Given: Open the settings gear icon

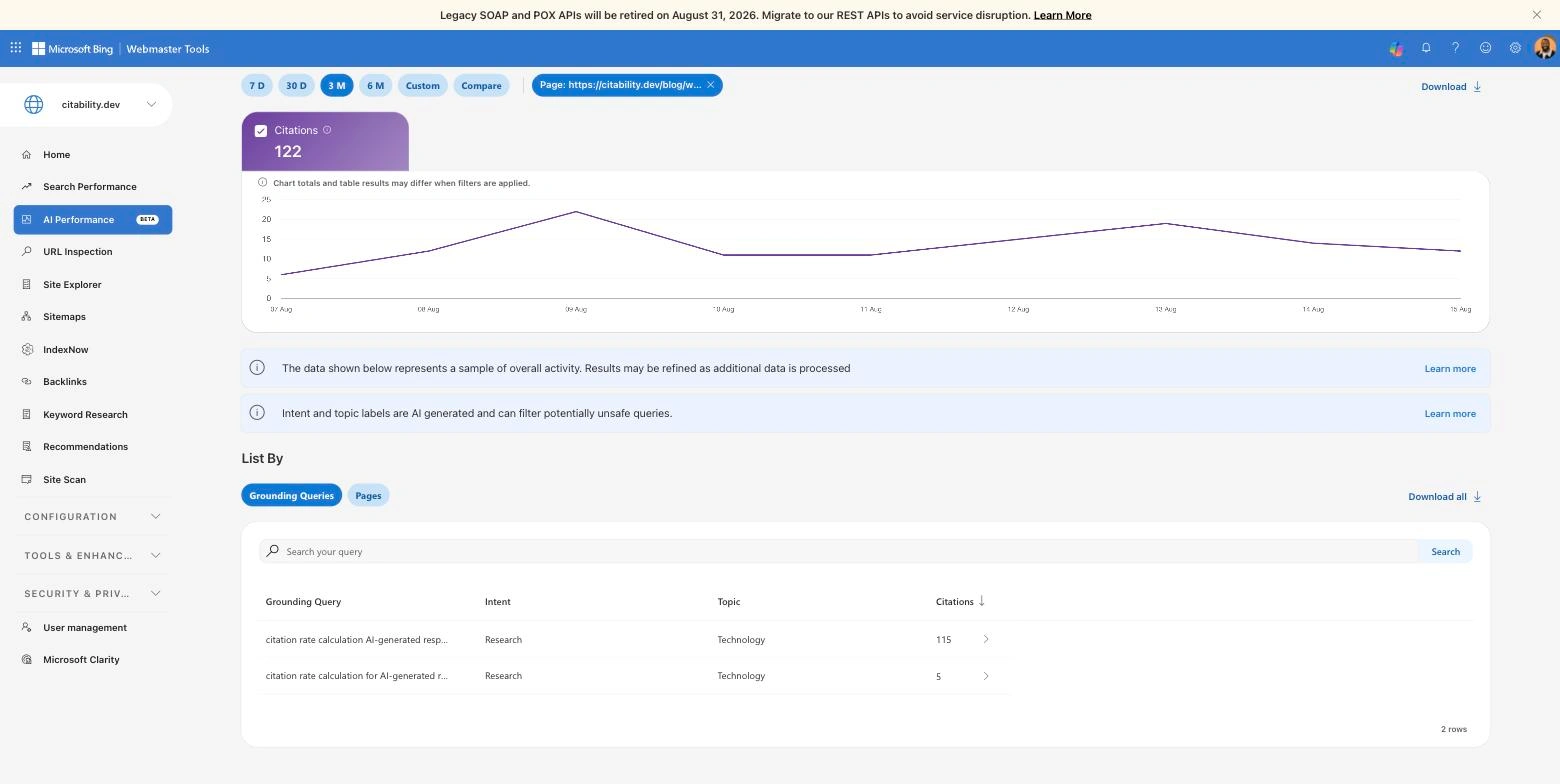Looking at the screenshot, I should (x=1516, y=48).
